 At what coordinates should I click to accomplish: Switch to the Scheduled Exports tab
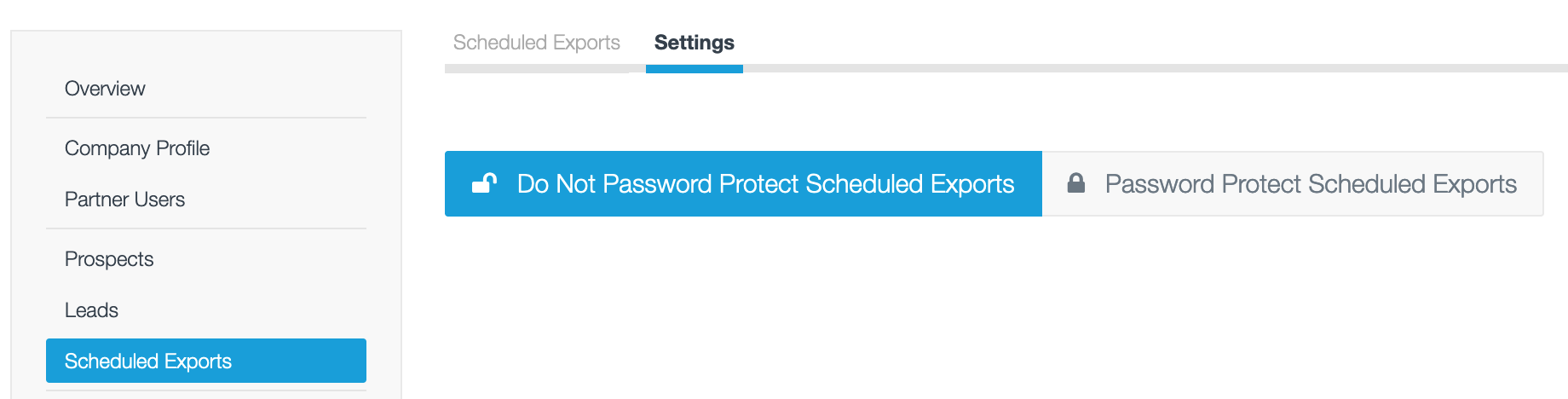pyautogui.click(x=536, y=43)
